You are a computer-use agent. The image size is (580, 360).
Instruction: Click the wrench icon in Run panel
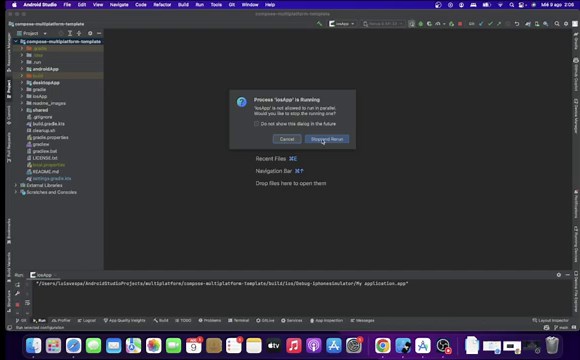pos(17,293)
